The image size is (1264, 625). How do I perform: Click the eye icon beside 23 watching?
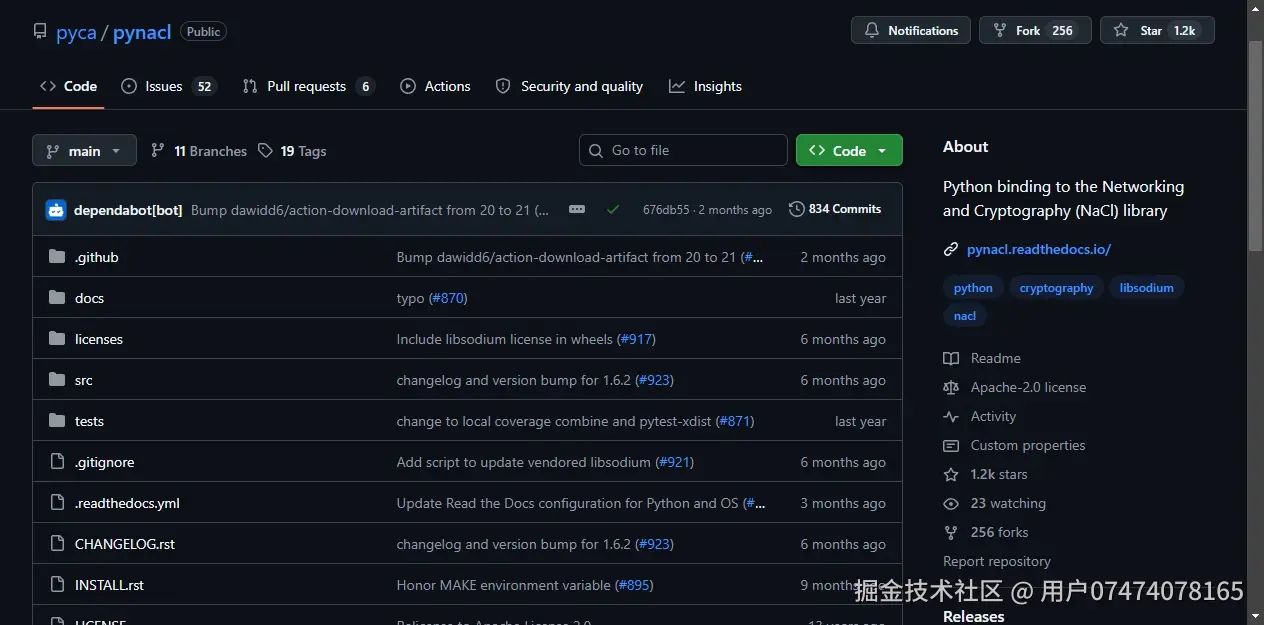[x=951, y=503]
